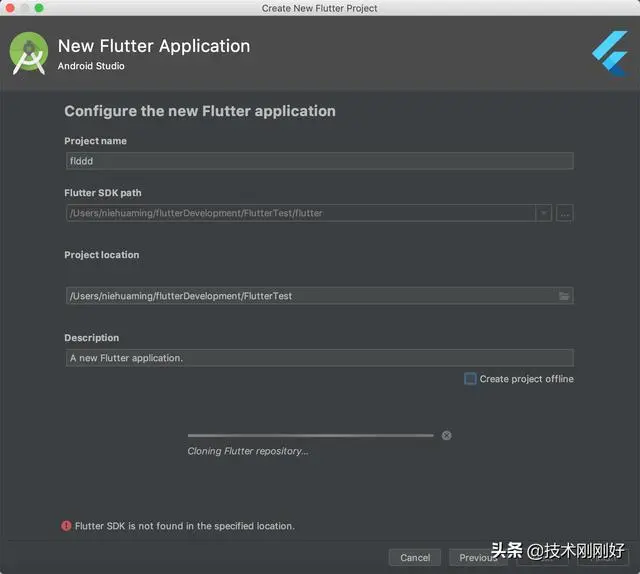Click the cloning progress bar
The width and height of the screenshot is (640, 574).
coord(311,436)
